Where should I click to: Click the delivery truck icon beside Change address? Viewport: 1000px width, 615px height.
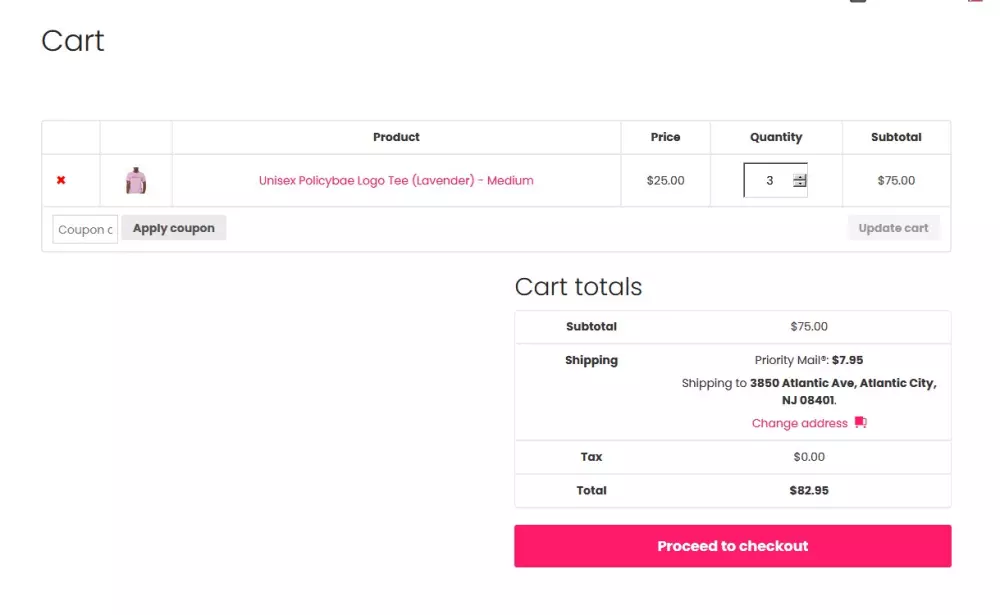pos(860,423)
